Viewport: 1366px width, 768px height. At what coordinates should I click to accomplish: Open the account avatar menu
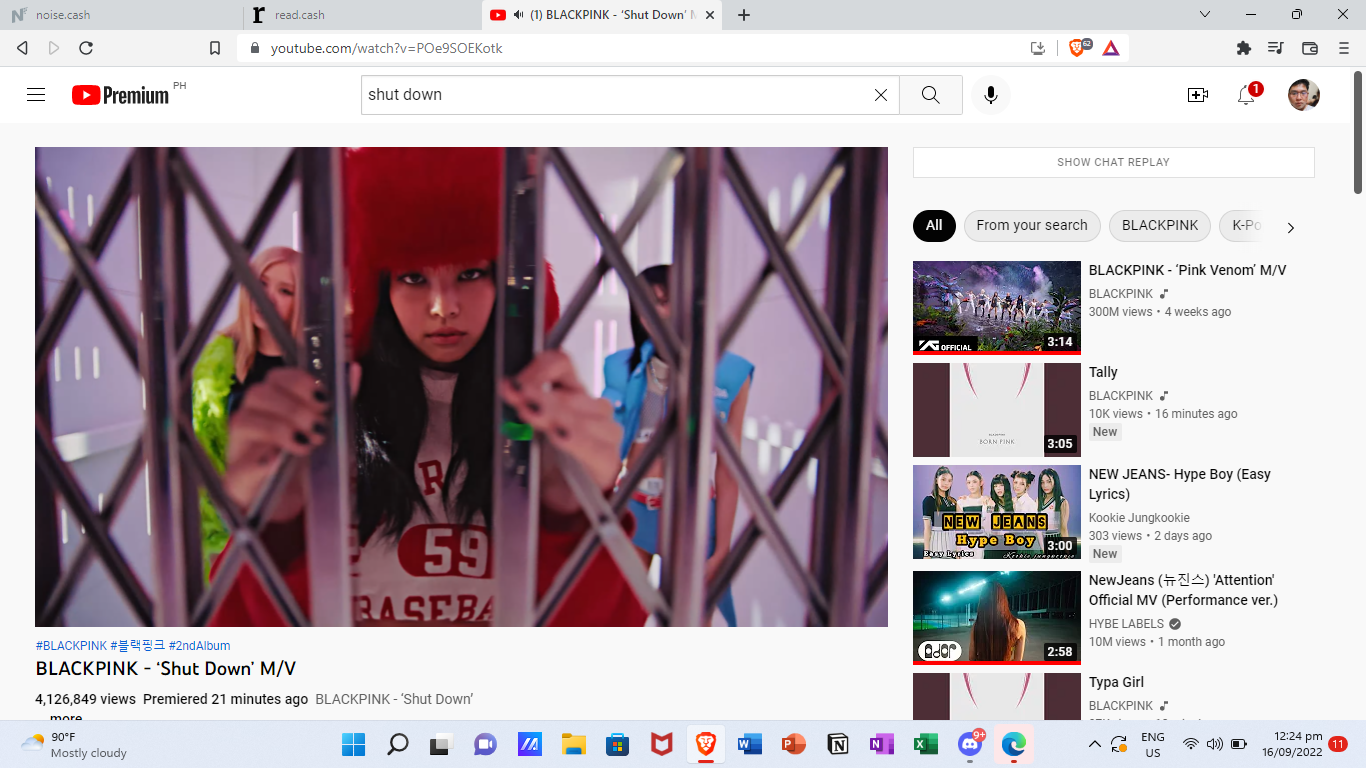(1304, 95)
